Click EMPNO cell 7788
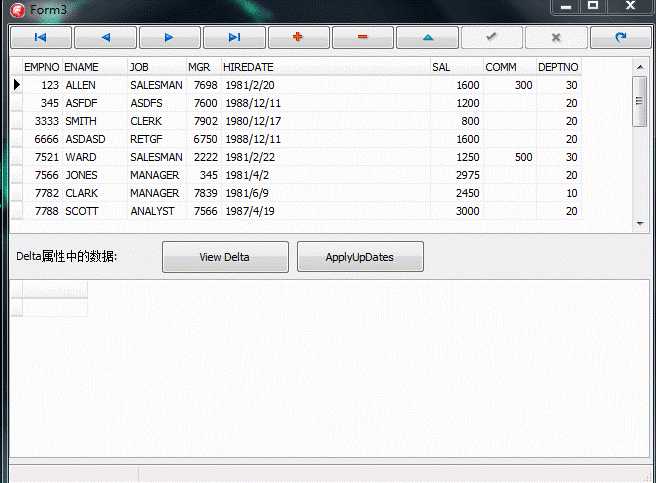The image size is (656, 483). point(42,211)
